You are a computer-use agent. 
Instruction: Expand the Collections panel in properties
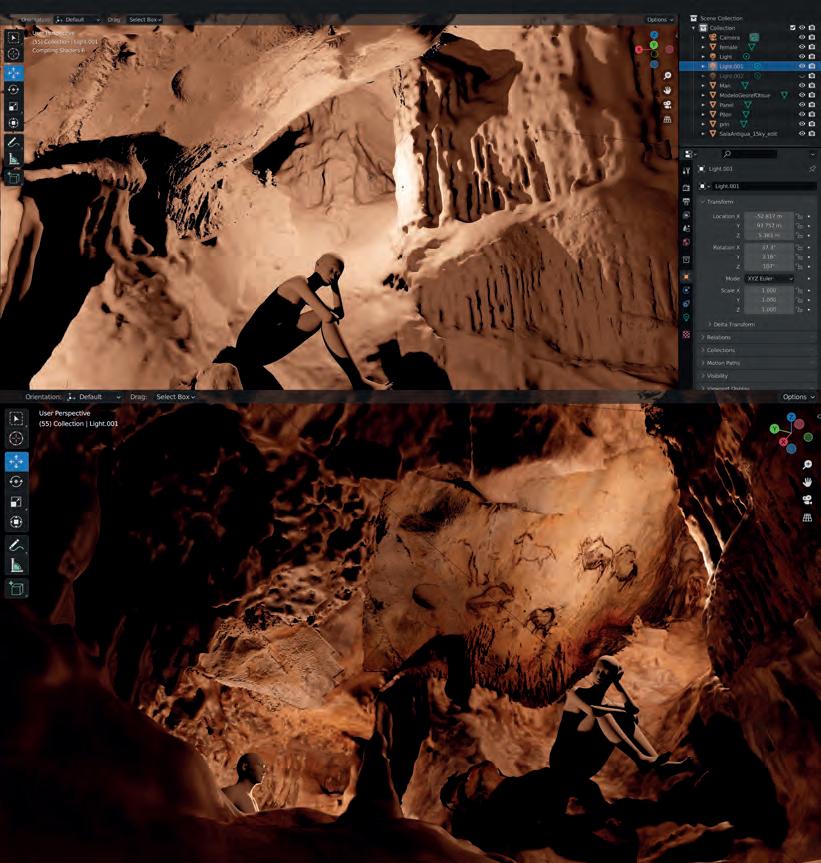point(721,350)
